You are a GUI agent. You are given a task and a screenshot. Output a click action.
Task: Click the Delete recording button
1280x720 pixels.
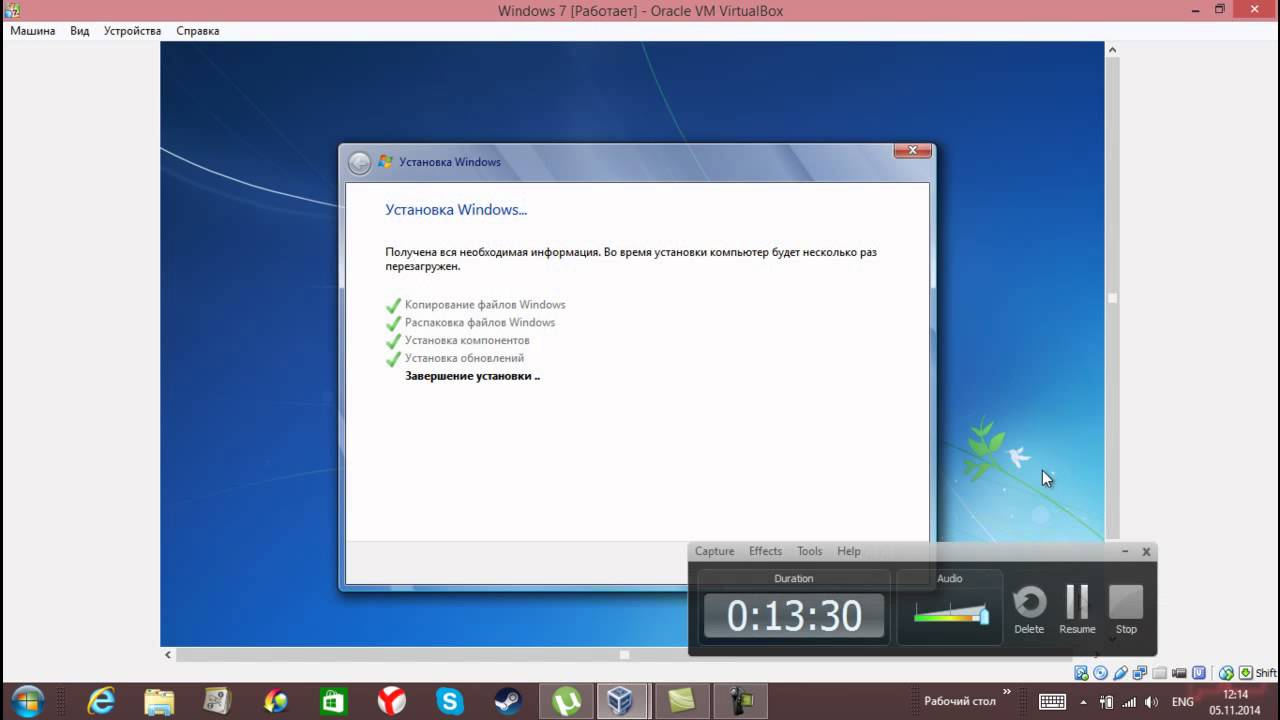click(x=1029, y=610)
